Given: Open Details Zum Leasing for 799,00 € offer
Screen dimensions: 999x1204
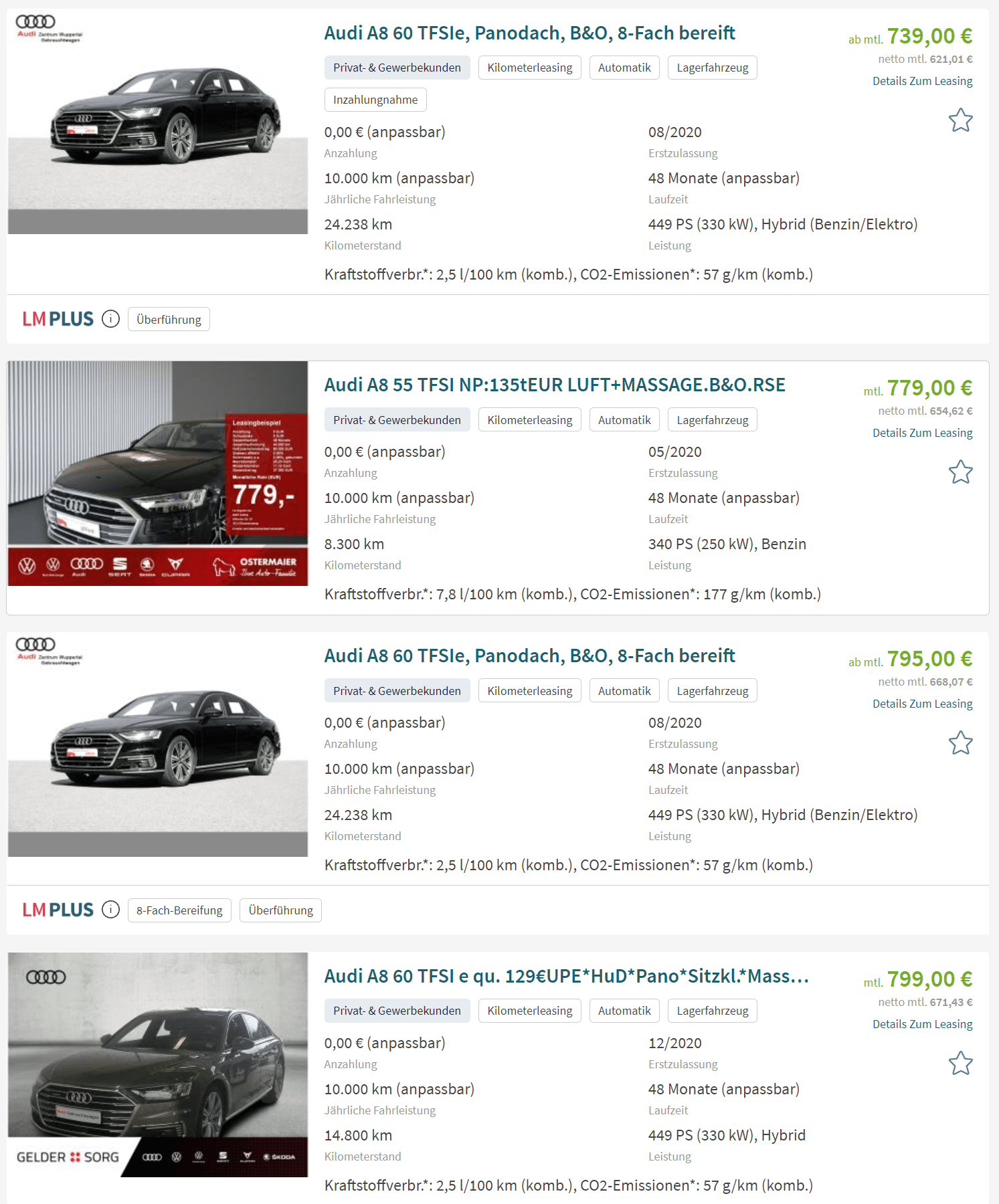Looking at the screenshot, I should click(x=922, y=1024).
